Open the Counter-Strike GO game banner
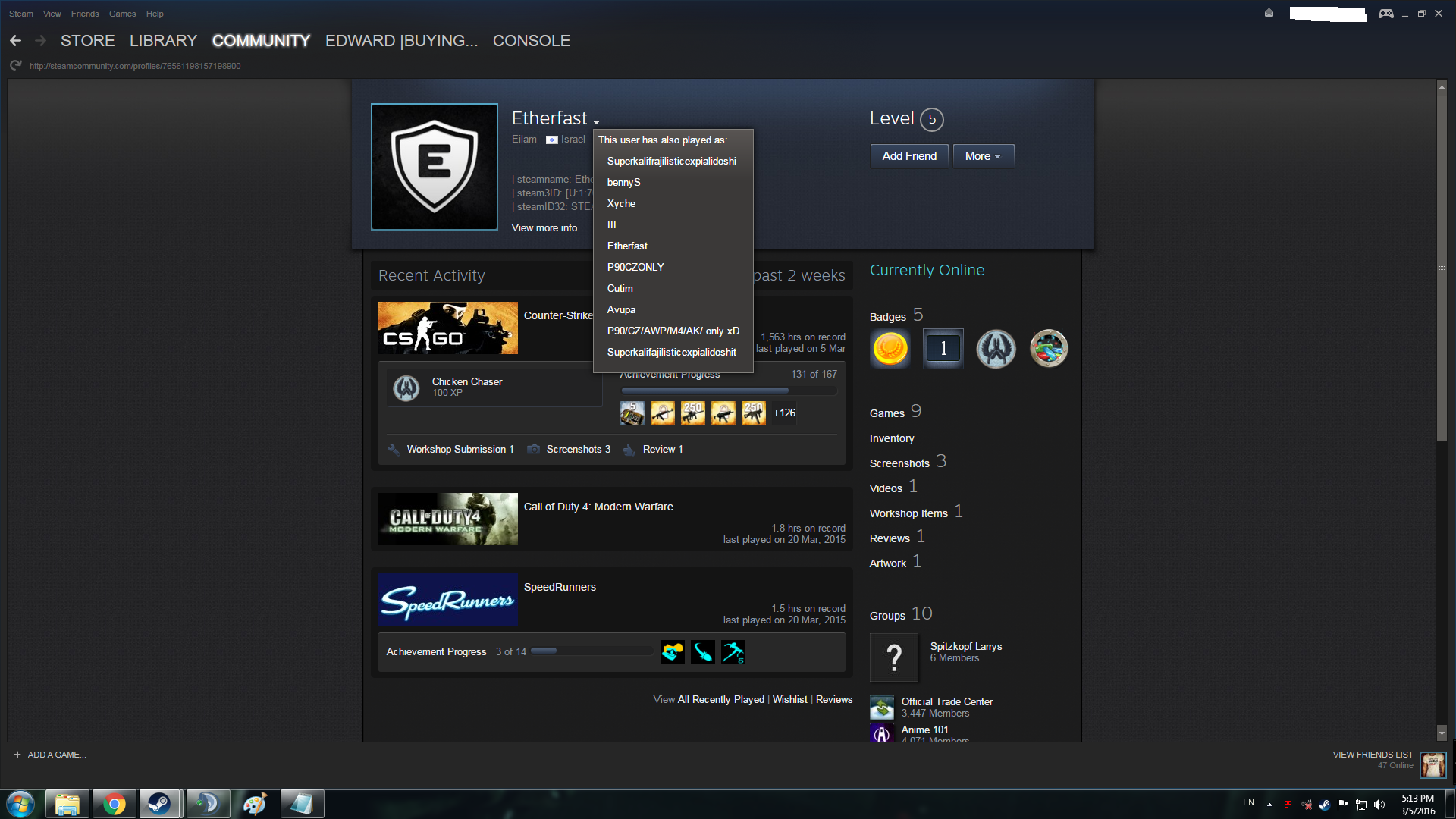 click(x=447, y=328)
